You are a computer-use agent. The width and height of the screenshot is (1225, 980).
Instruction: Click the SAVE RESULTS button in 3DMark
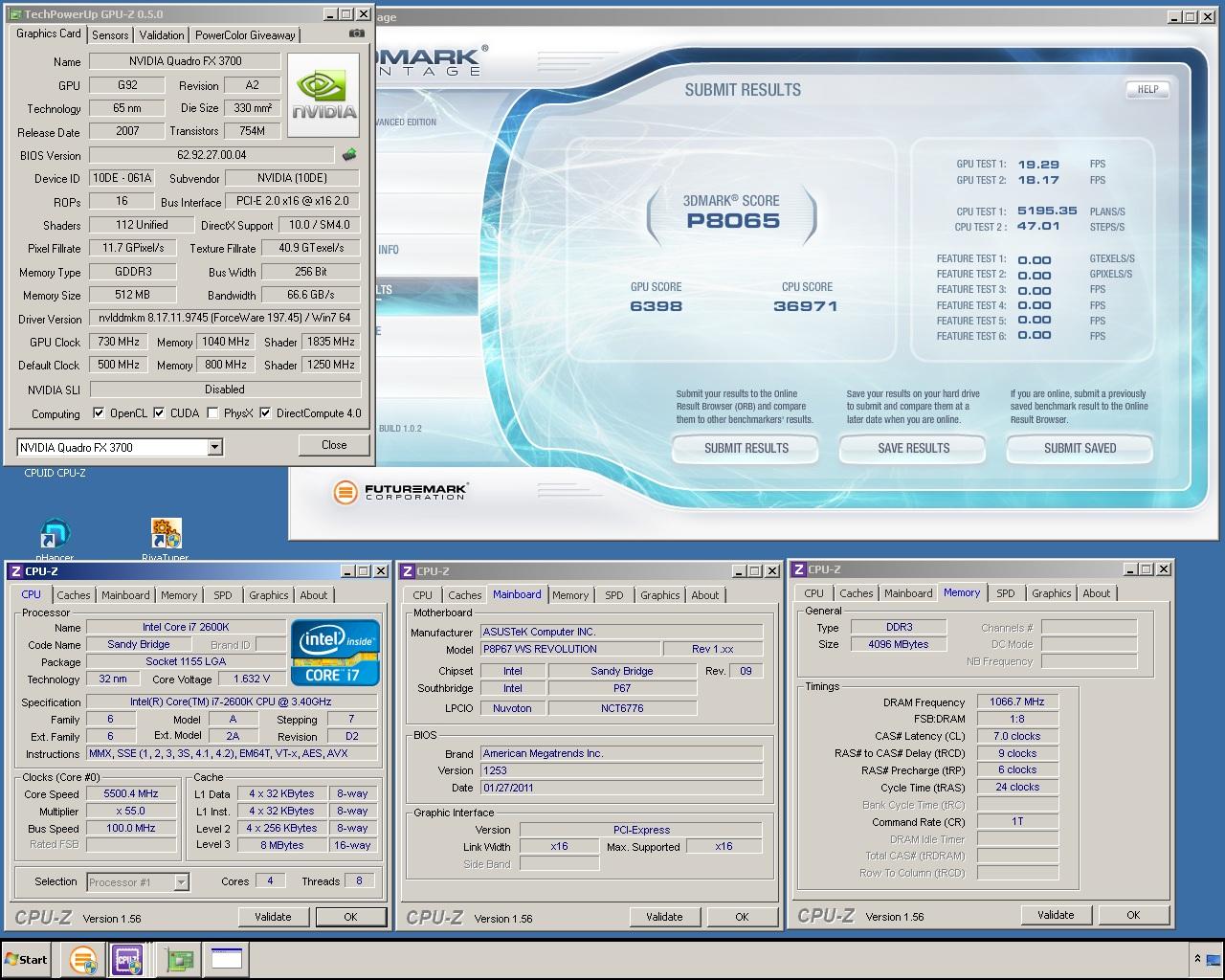[x=914, y=448]
